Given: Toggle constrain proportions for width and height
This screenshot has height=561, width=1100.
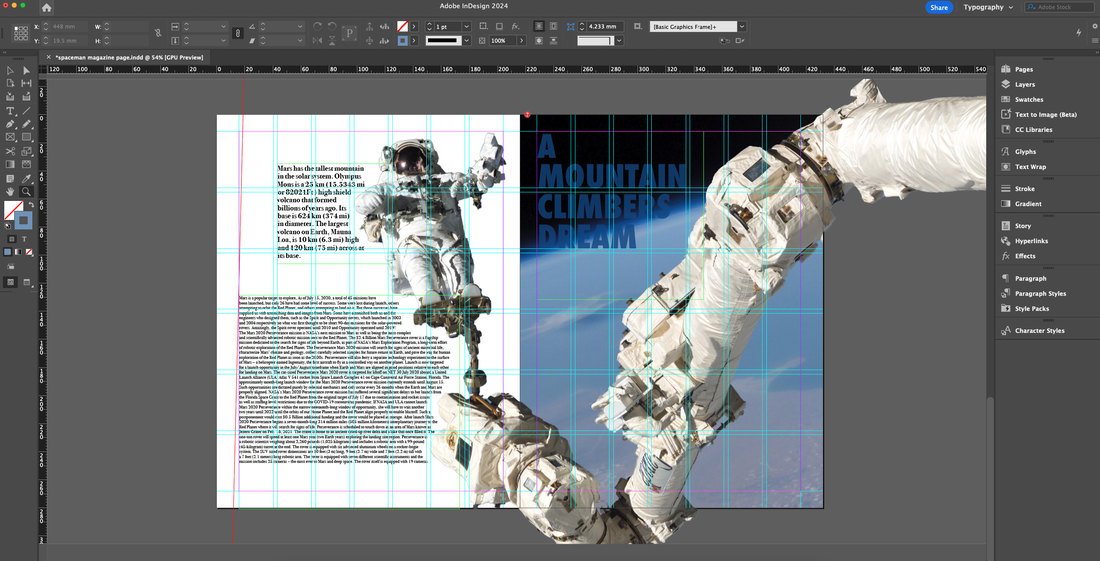Looking at the screenshot, I should click(158, 32).
